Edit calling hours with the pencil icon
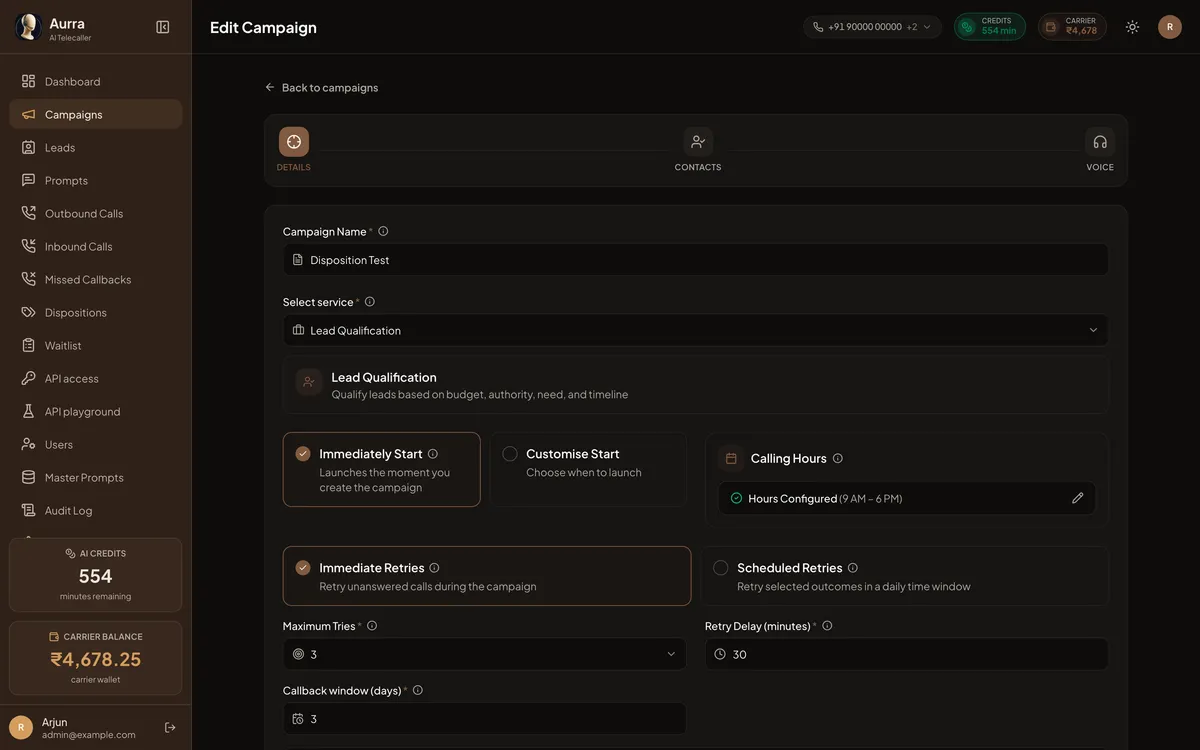The height and width of the screenshot is (750, 1200). [1078, 498]
